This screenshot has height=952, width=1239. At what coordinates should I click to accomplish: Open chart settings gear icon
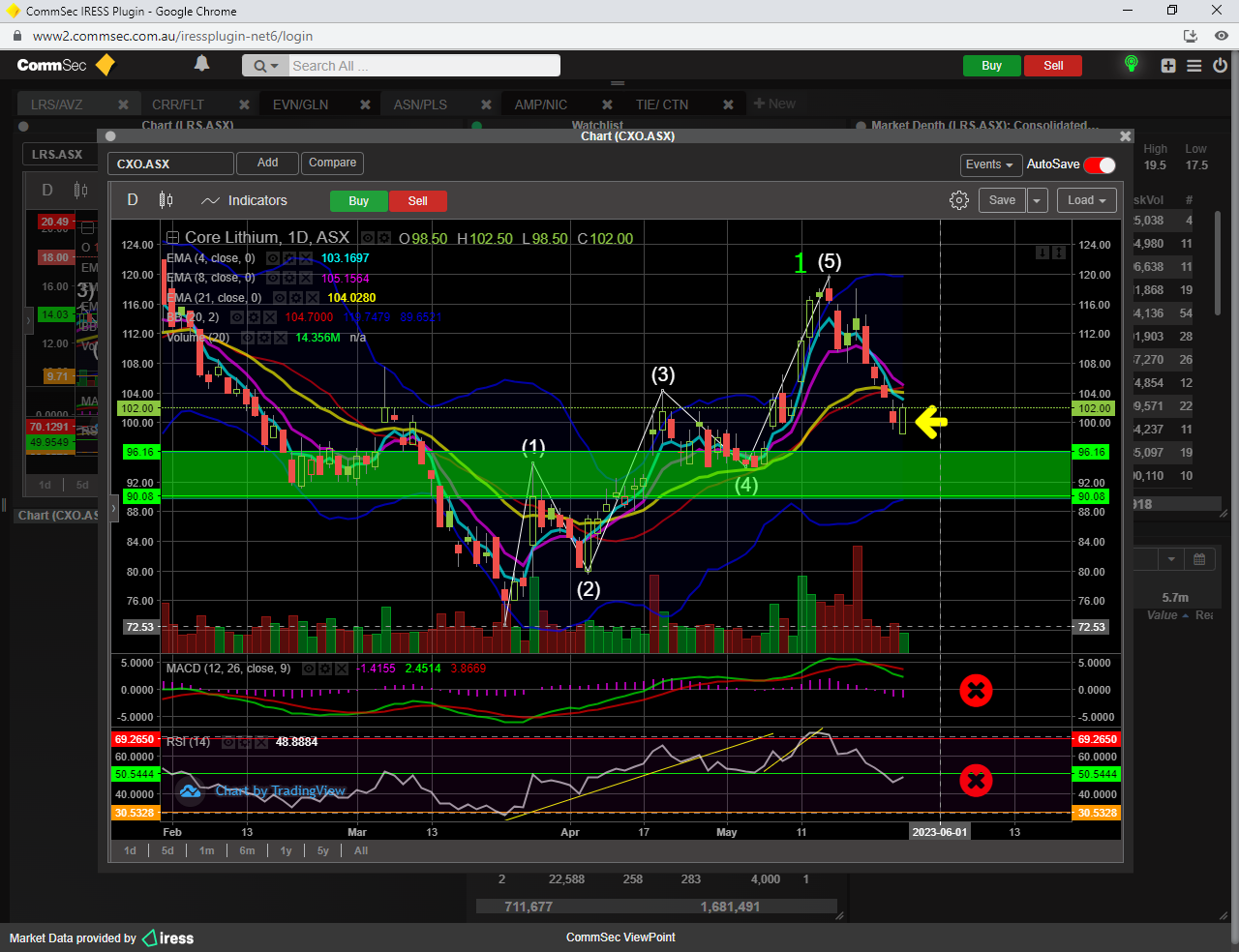[x=958, y=200]
